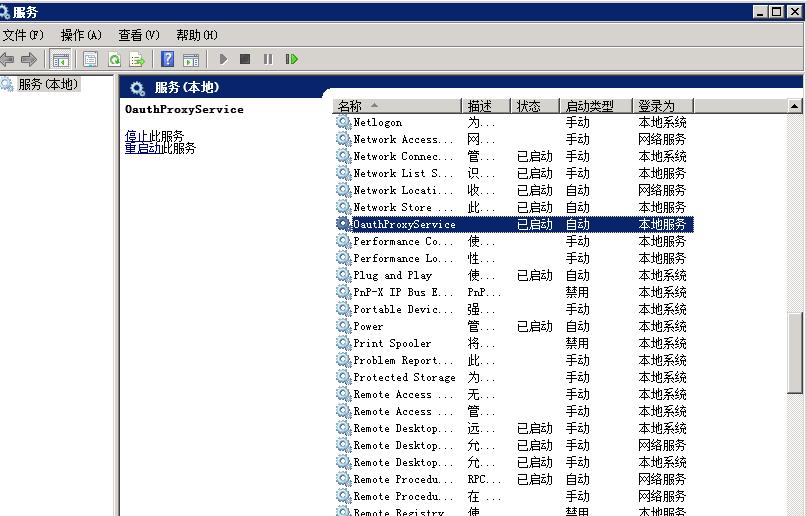Maximize the Services window
The width and height of the screenshot is (807, 516).
point(777,11)
